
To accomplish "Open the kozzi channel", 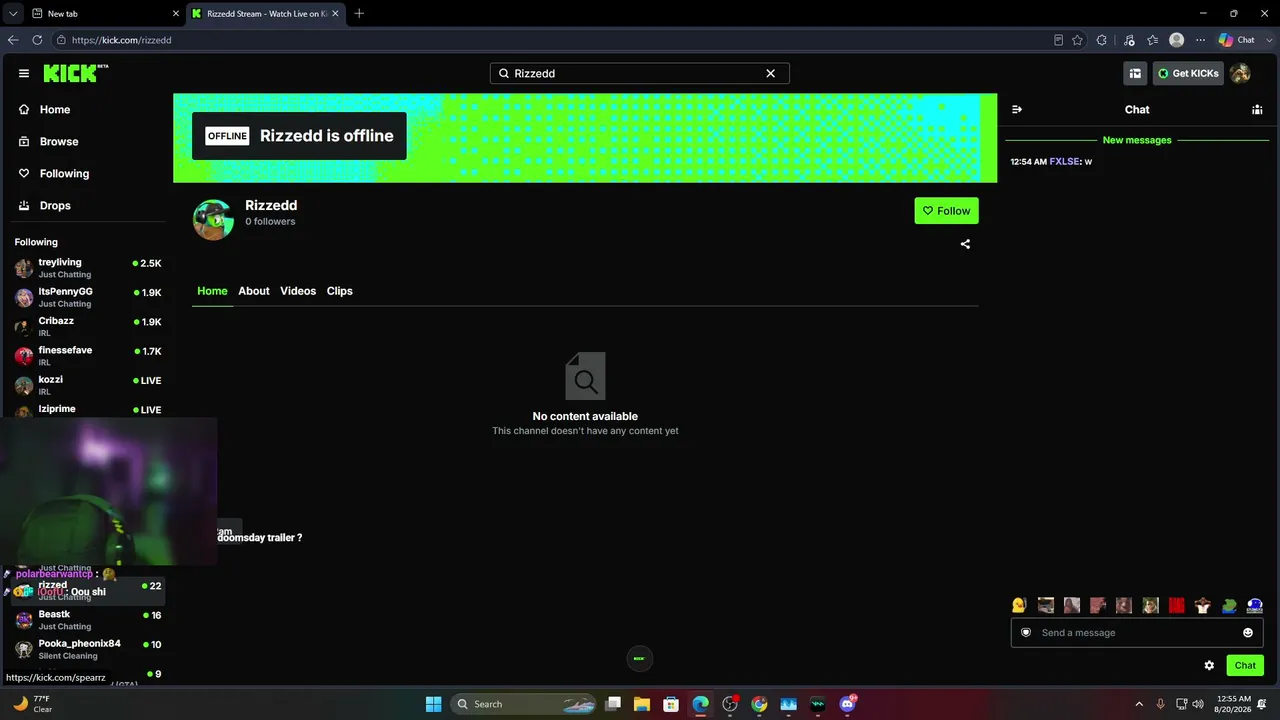I will coord(88,385).
